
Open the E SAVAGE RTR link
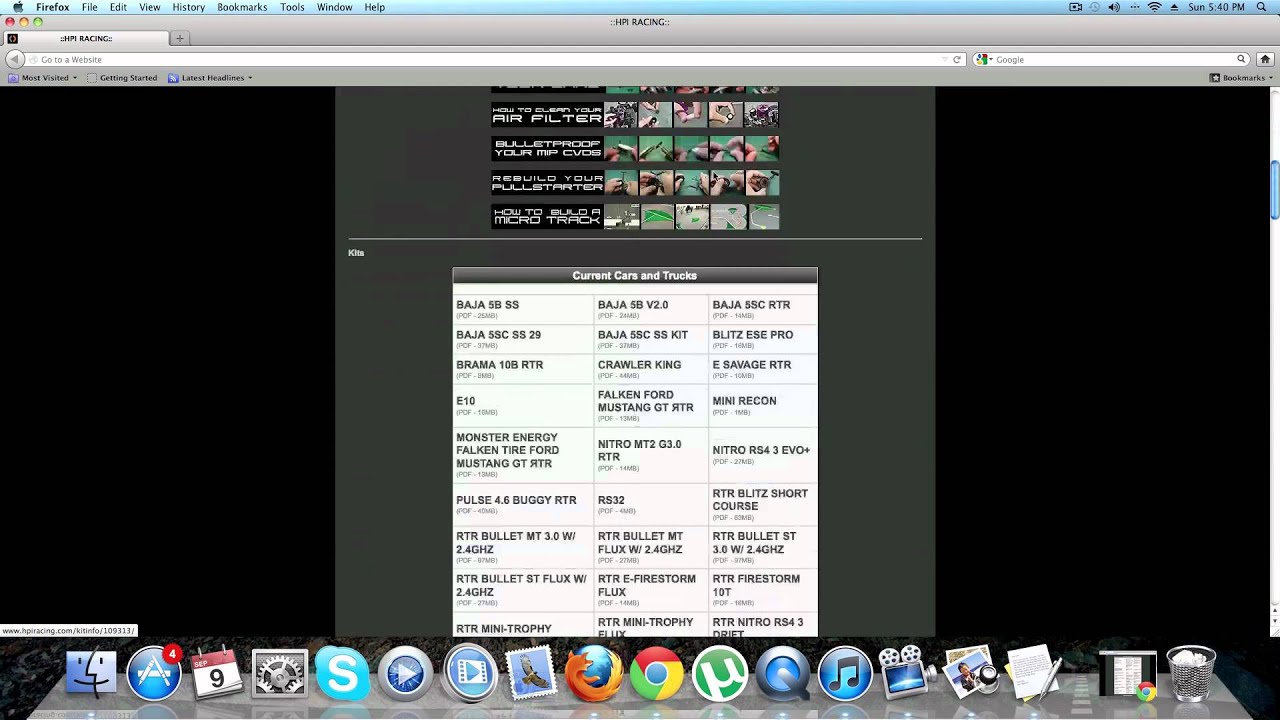pyautogui.click(x=751, y=365)
